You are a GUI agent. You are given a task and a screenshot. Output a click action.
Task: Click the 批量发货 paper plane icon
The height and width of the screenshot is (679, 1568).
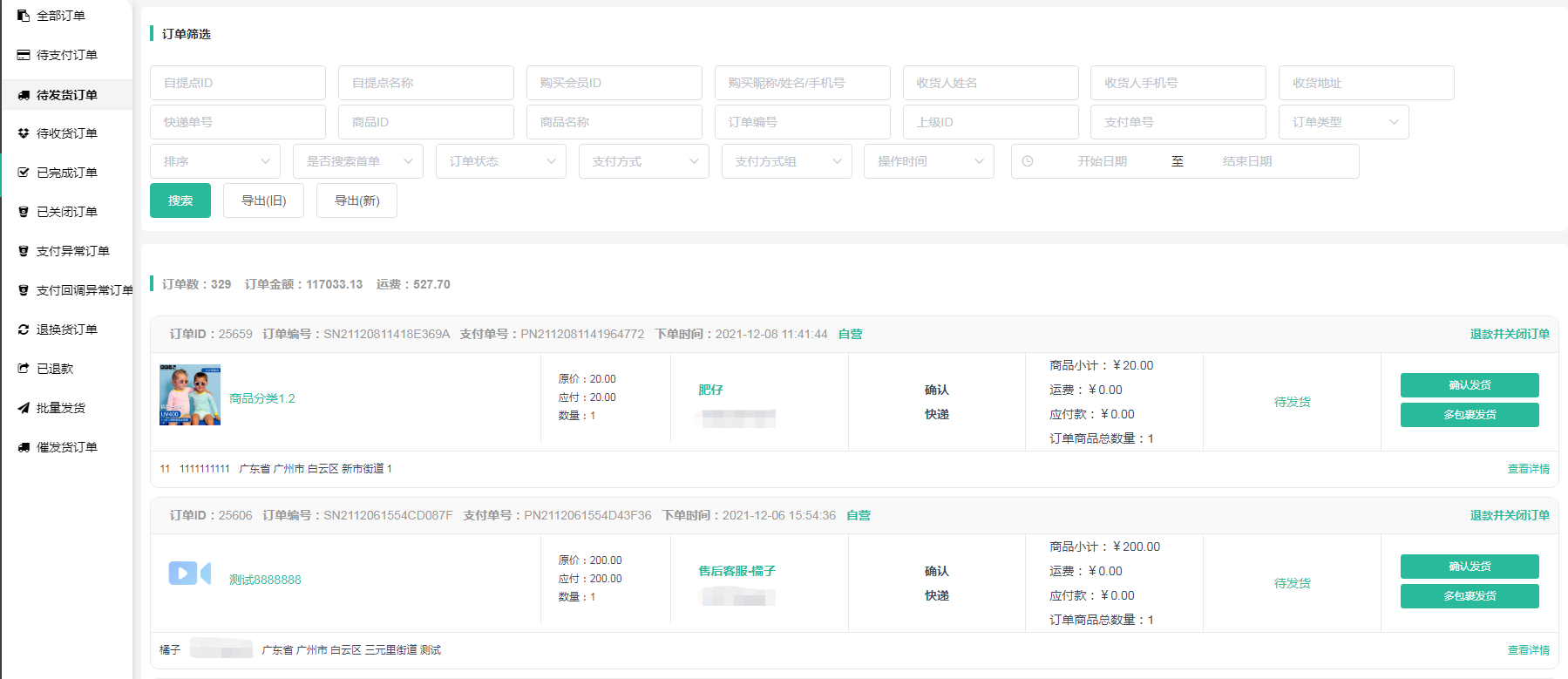click(x=24, y=408)
